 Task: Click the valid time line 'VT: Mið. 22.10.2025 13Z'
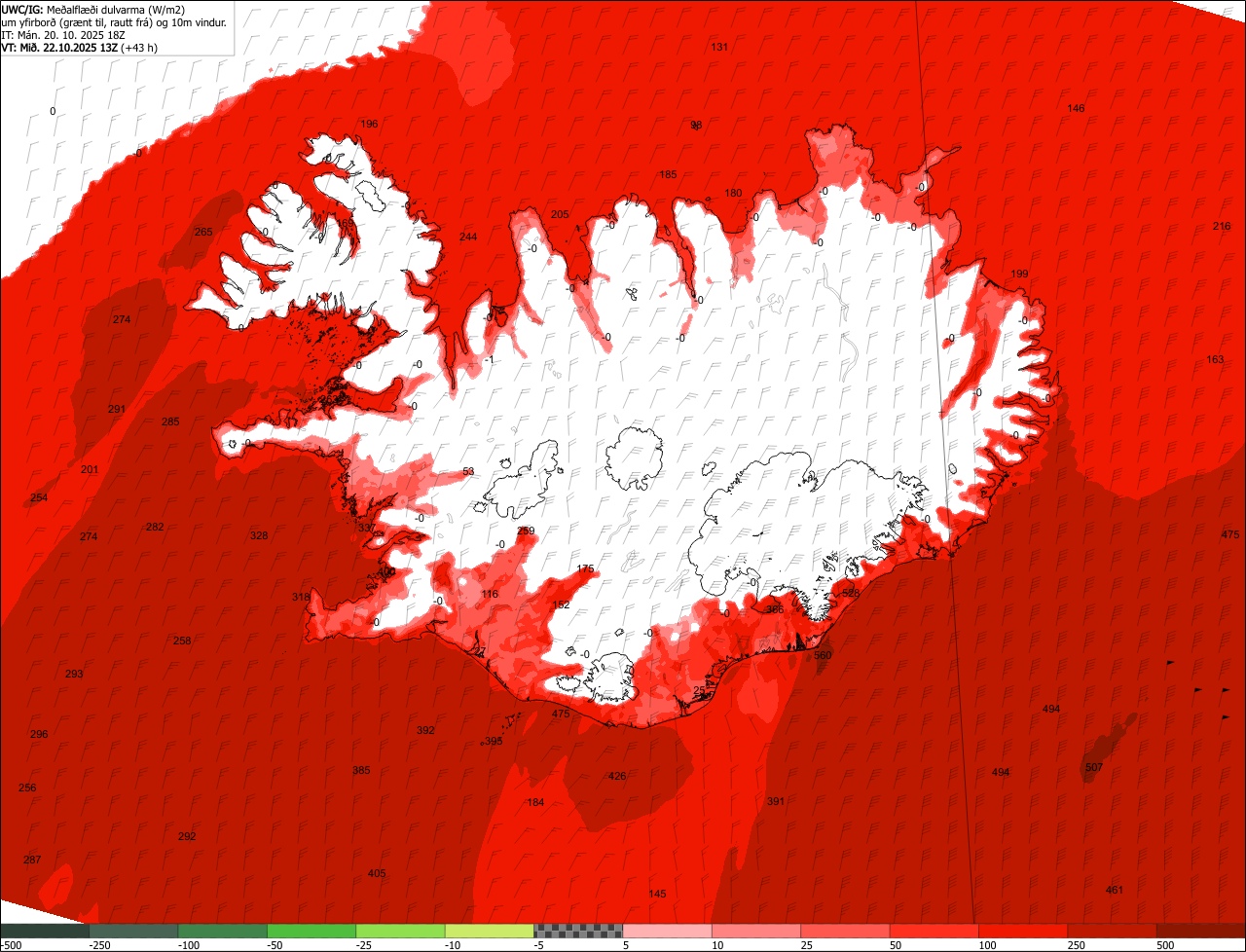click(58, 48)
